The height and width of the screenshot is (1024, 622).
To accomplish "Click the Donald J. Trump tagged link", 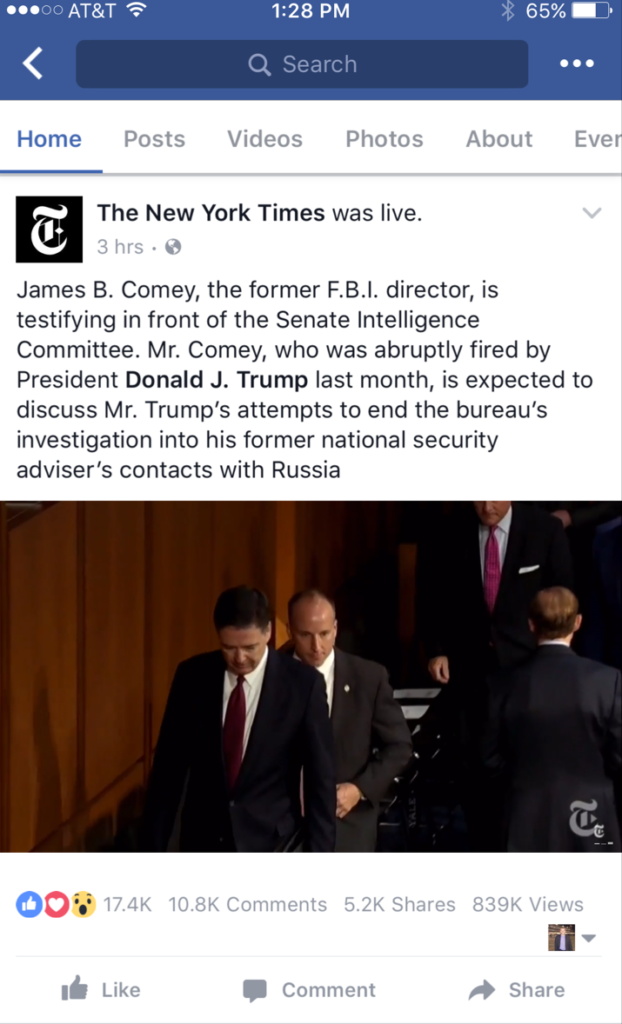I will (216, 379).
